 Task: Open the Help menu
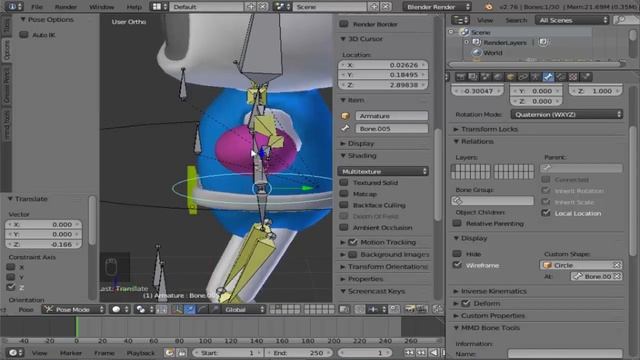point(134,7)
